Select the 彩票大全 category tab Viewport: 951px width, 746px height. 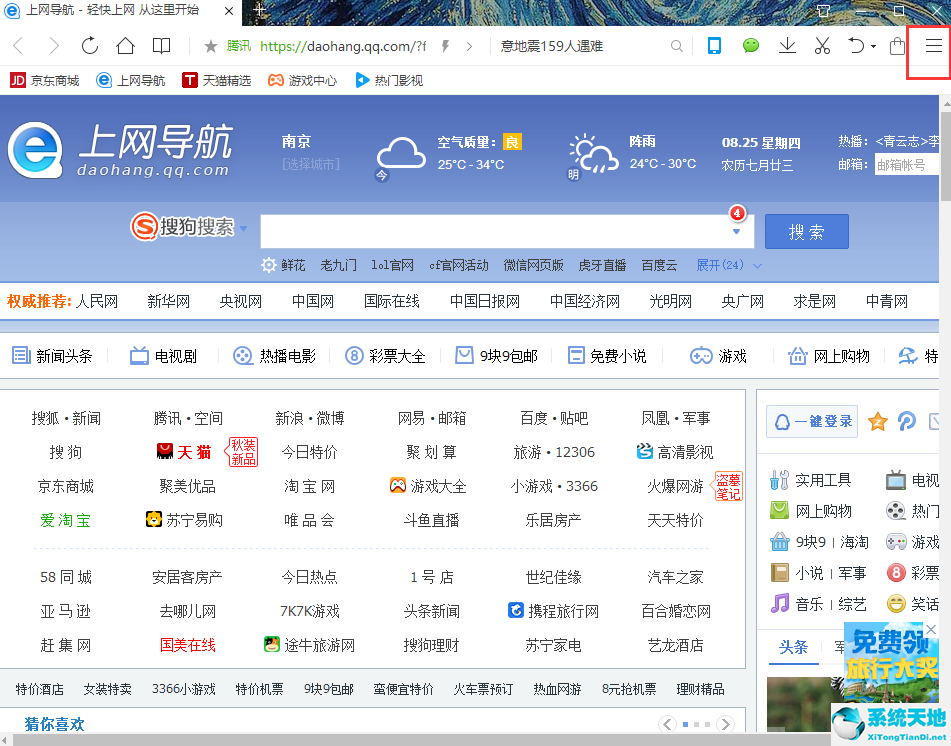point(385,356)
